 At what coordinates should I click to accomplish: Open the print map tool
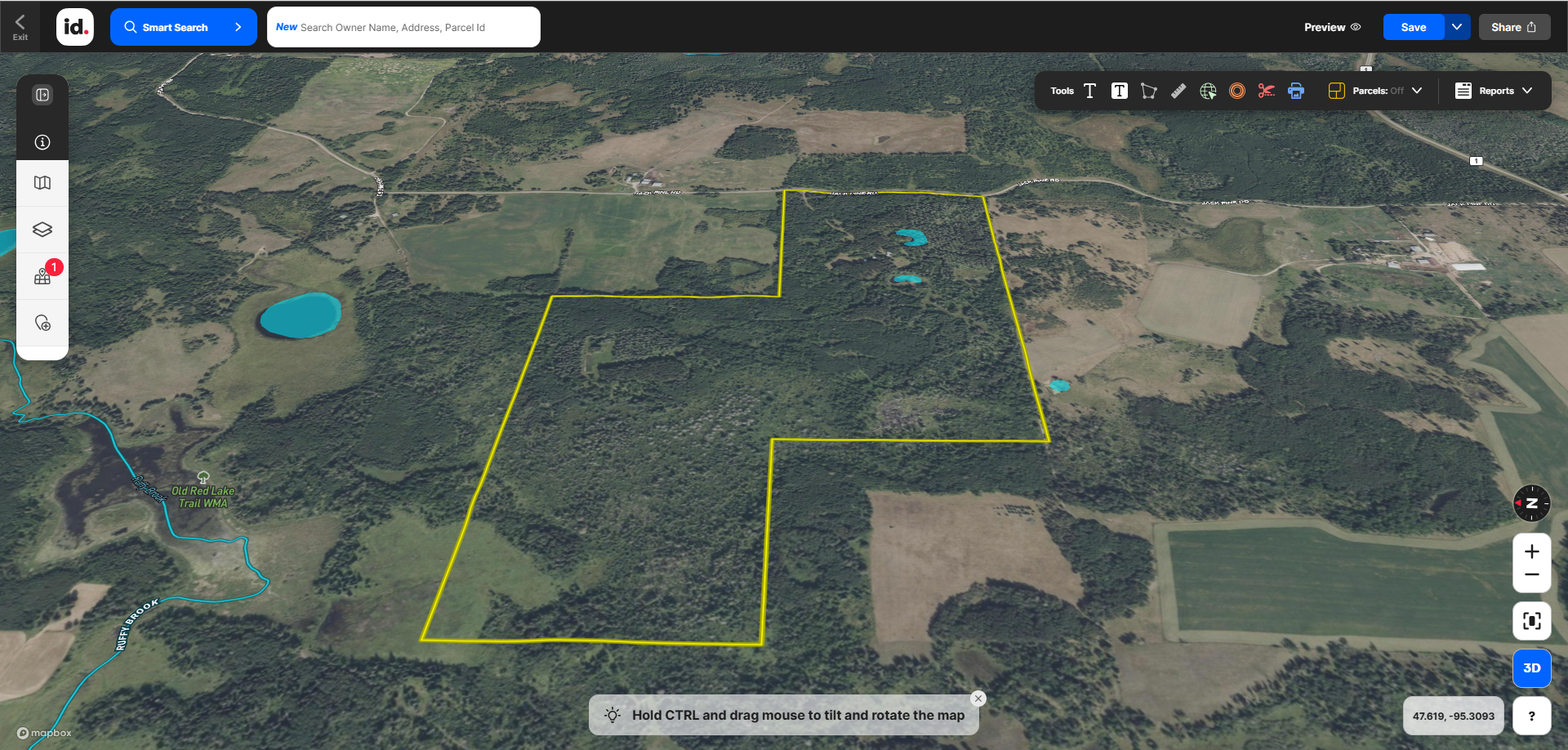click(1296, 91)
